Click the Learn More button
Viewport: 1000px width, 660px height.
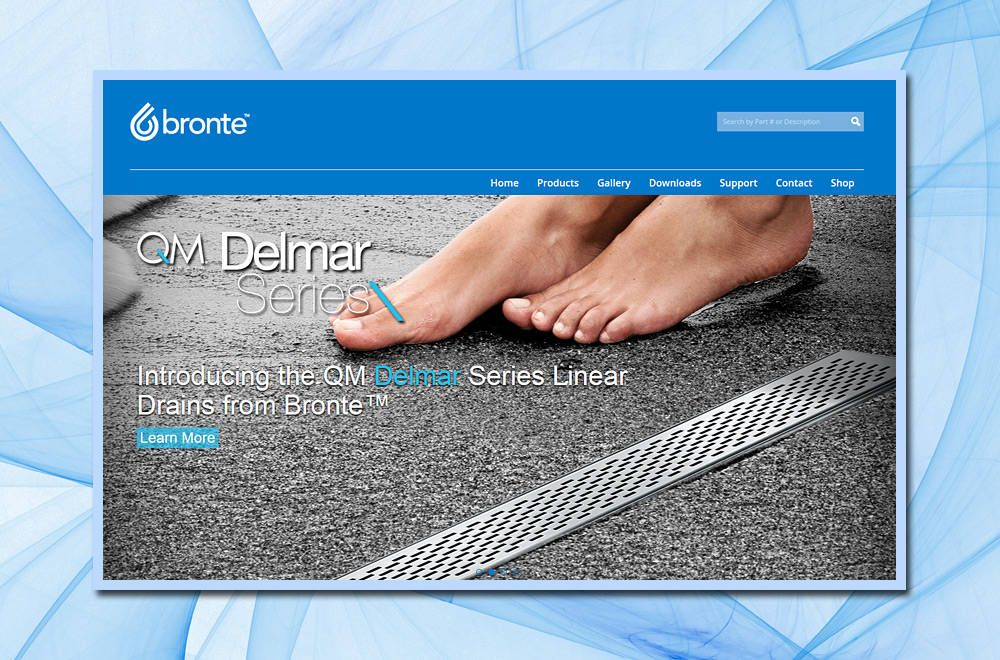point(177,438)
